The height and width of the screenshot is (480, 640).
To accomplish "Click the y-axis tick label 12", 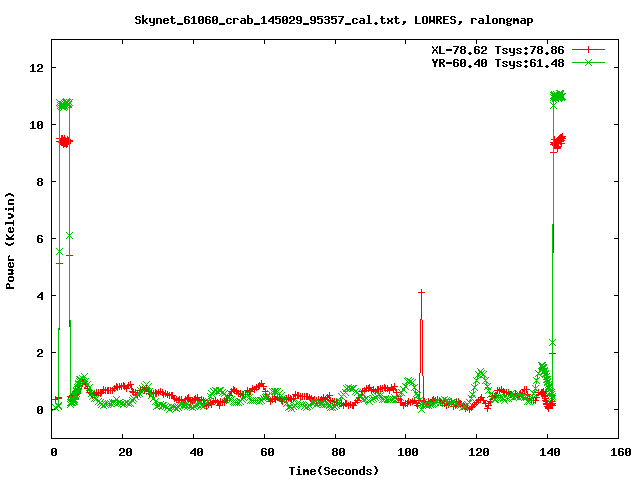I will point(37,68).
